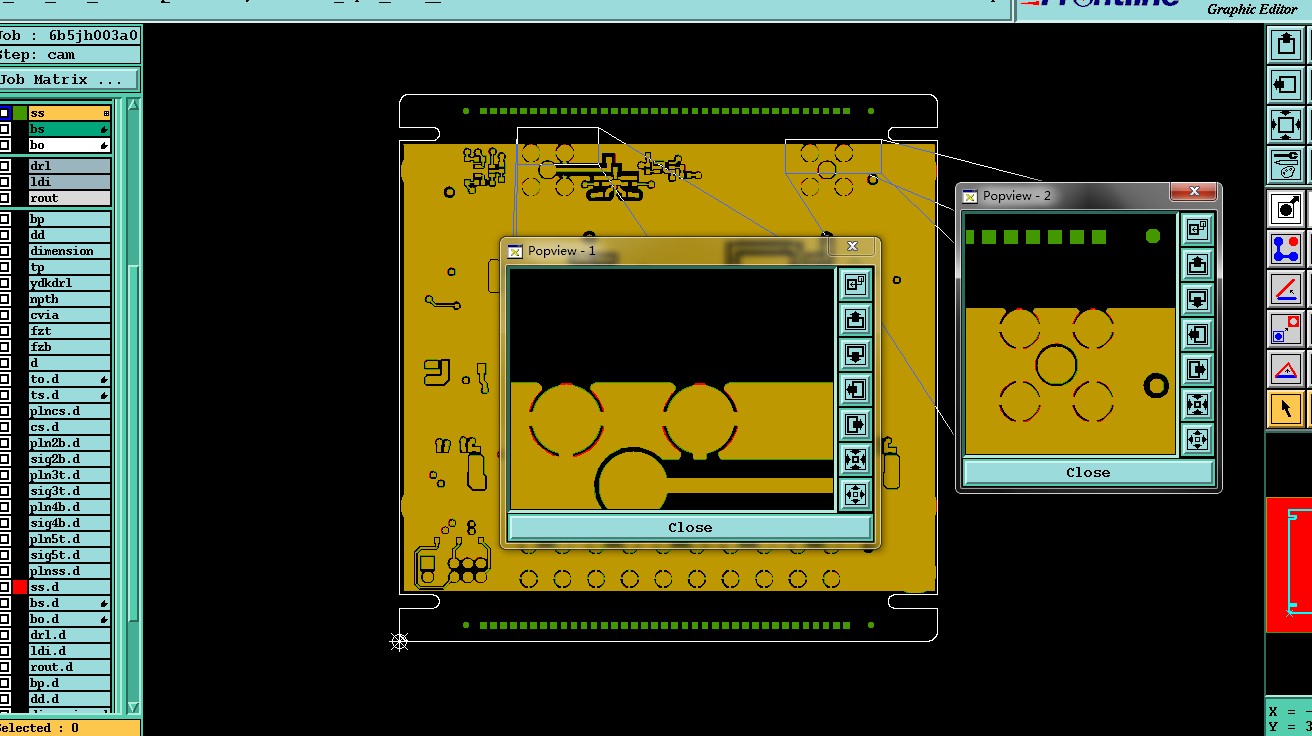
Task: Click inward-arrows zoom icon in Popview 2
Action: click(1197, 404)
